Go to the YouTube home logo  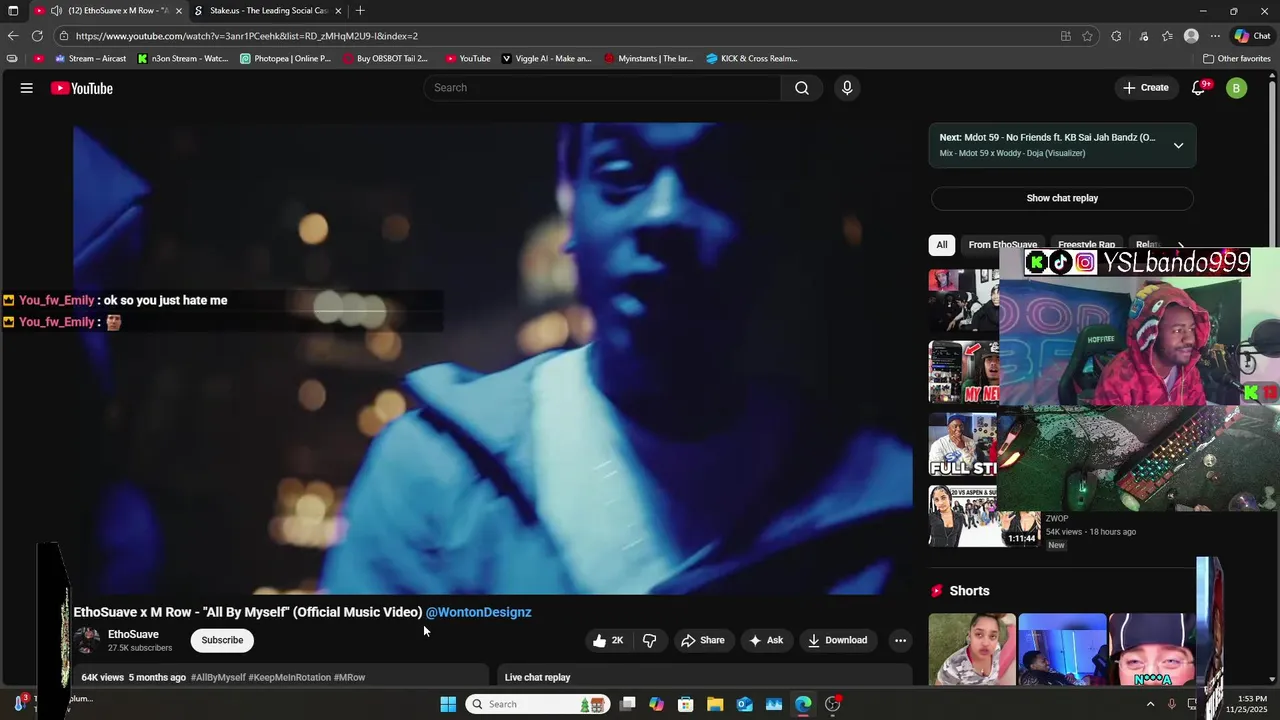pos(82,88)
